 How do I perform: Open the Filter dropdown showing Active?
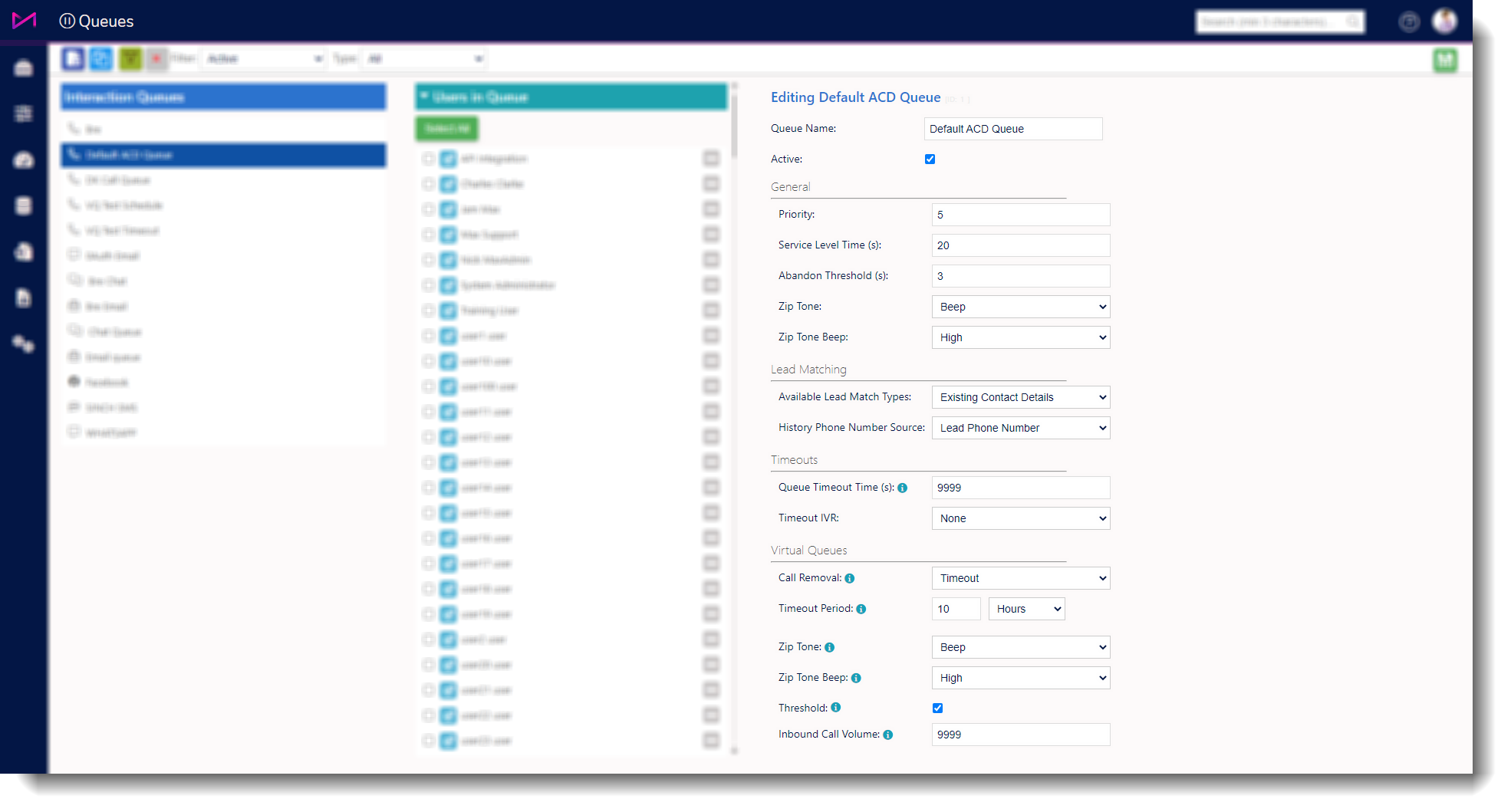(264, 59)
